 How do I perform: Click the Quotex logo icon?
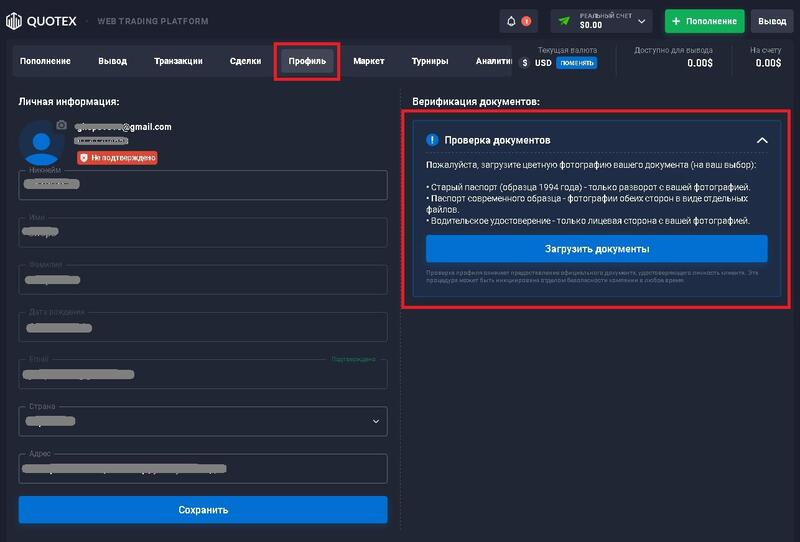pyautogui.click(x=14, y=21)
